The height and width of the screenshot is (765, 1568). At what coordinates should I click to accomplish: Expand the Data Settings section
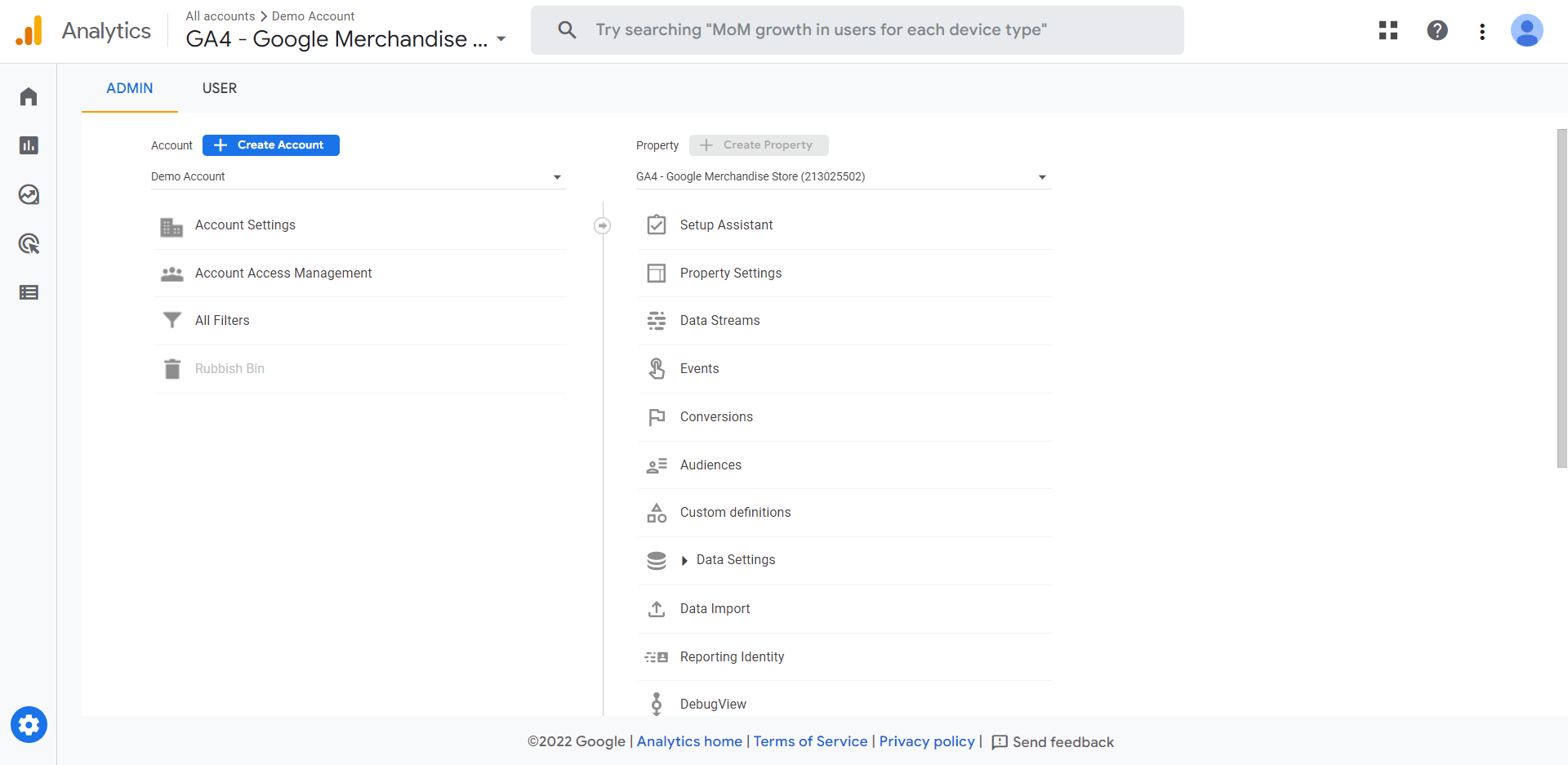coord(684,561)
